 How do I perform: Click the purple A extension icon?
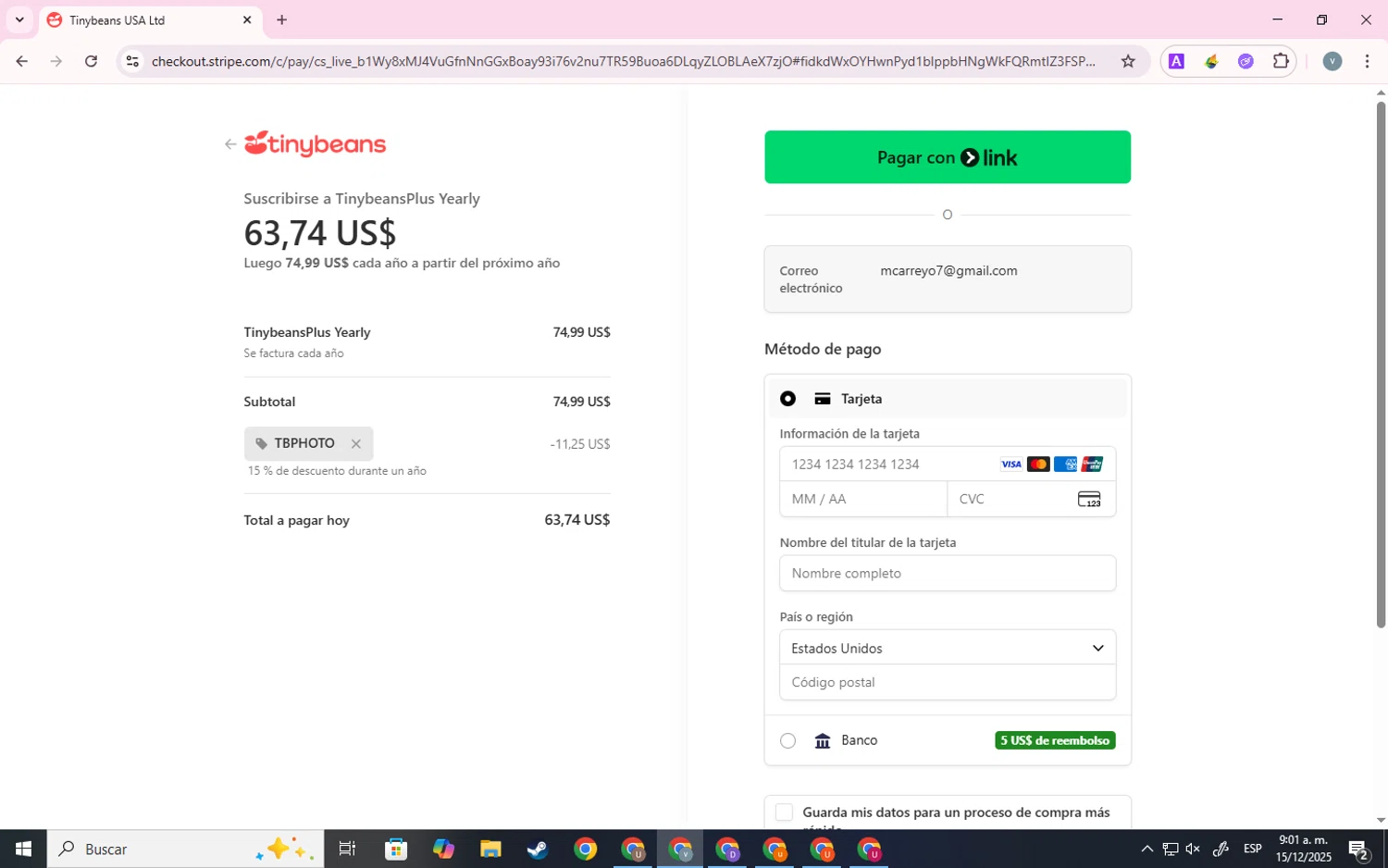(x=1176, y=61)
